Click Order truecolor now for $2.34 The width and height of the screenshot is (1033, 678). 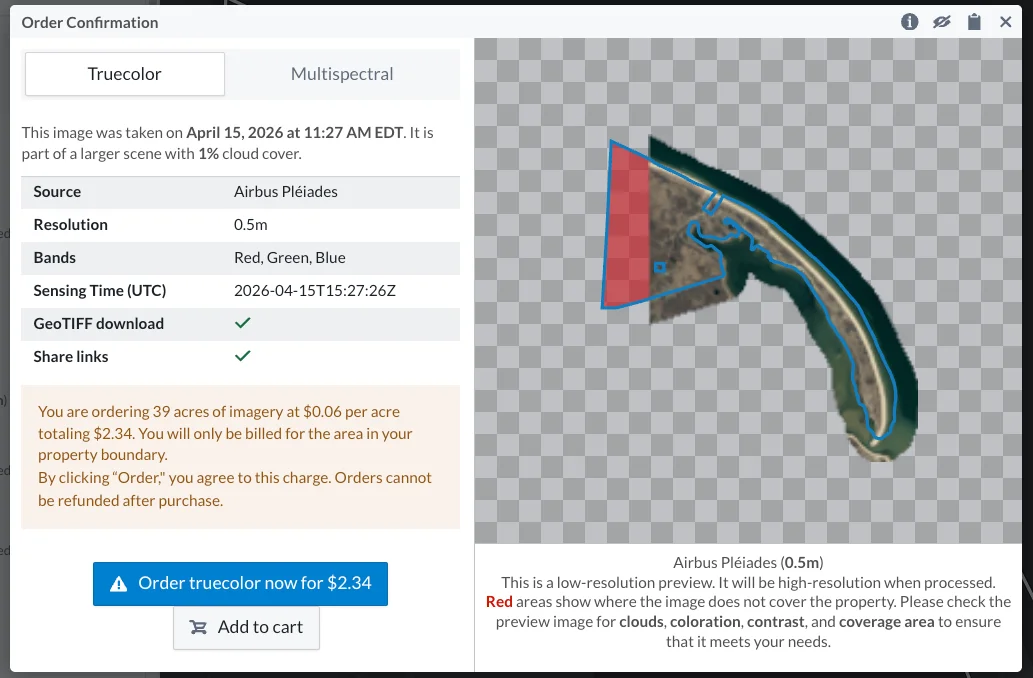tap(240, 583)
